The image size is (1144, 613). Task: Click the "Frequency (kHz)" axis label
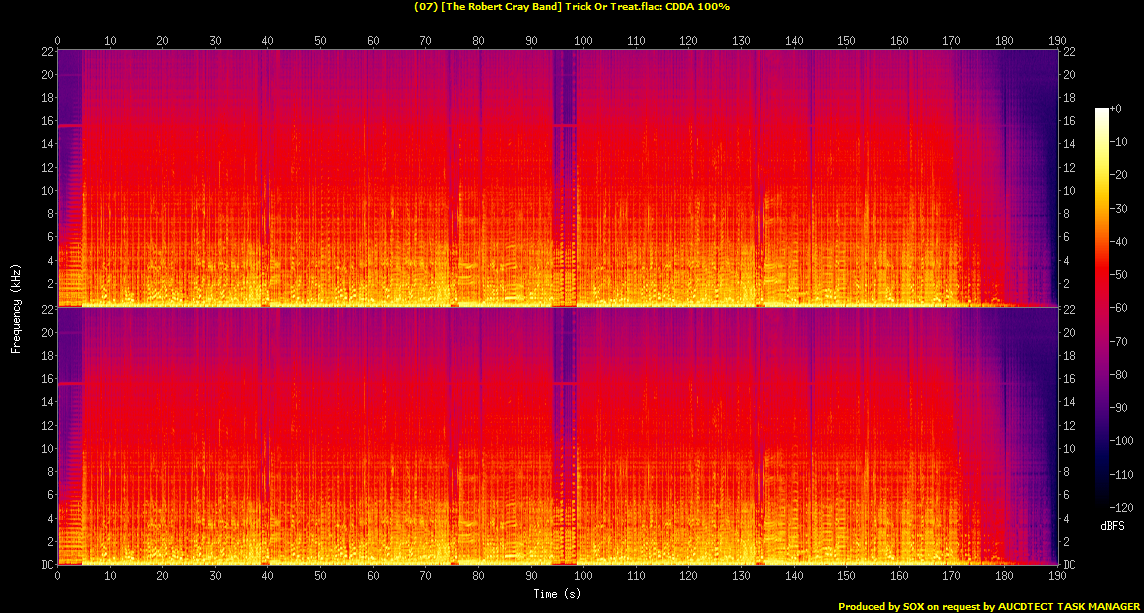(16, 307)
